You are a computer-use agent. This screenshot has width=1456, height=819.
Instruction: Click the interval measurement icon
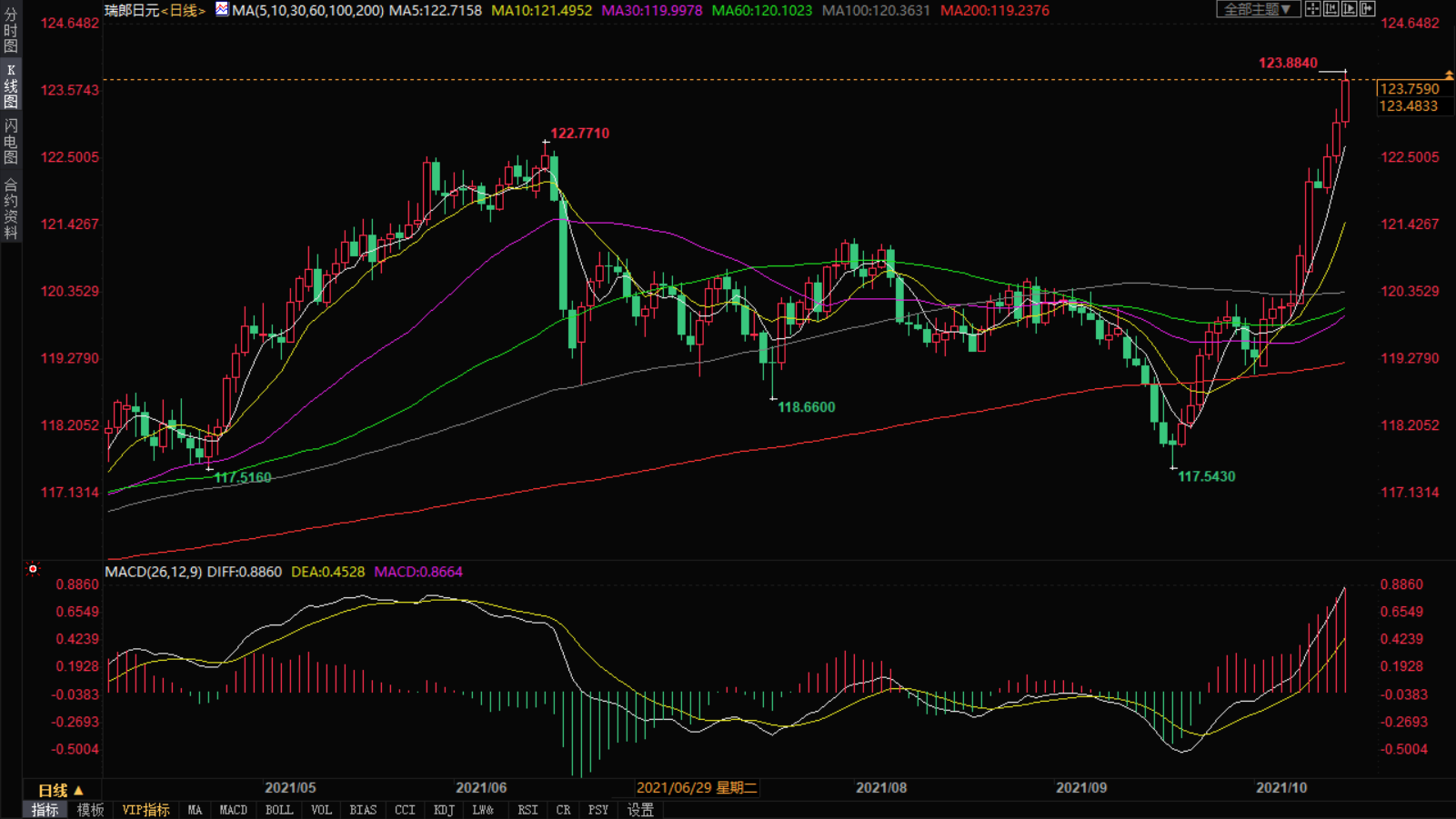pos(1330,9)
